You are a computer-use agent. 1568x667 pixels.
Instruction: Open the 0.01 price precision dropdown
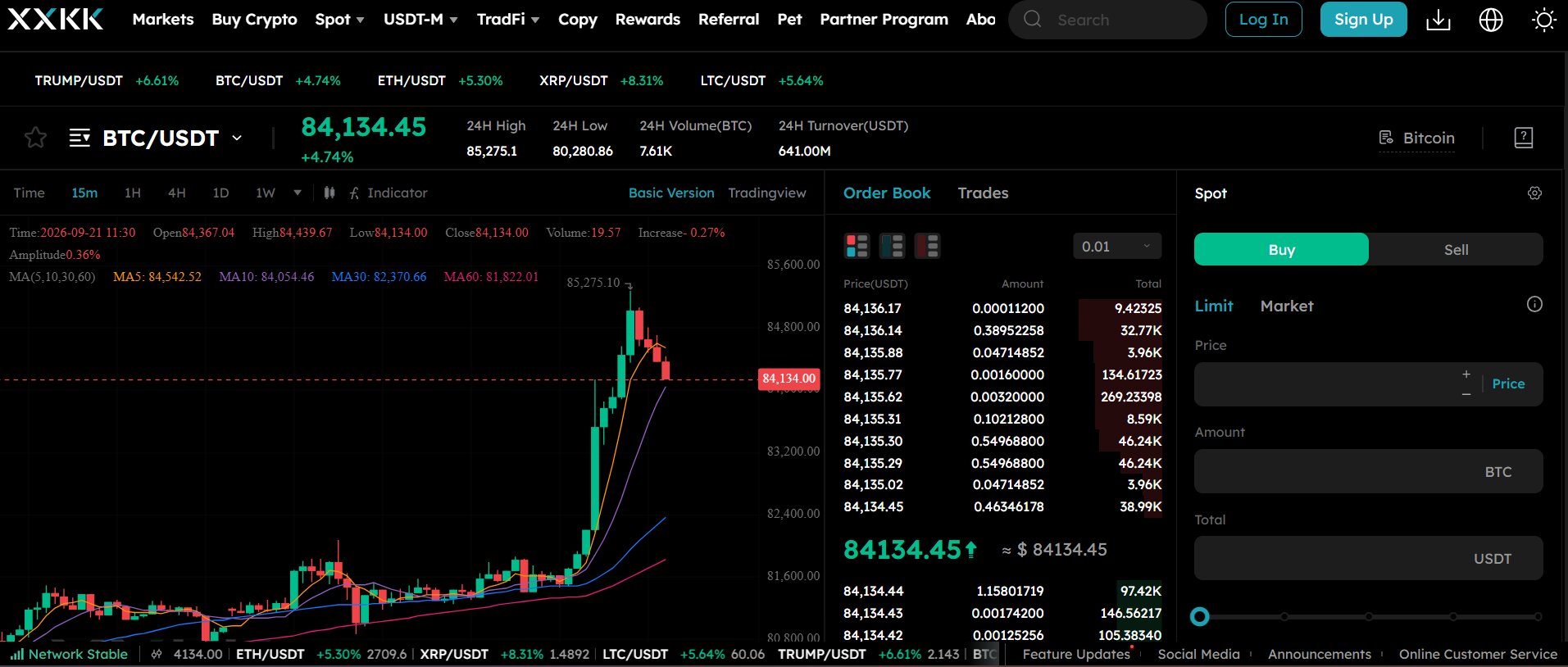click(x=1116, y=246)
